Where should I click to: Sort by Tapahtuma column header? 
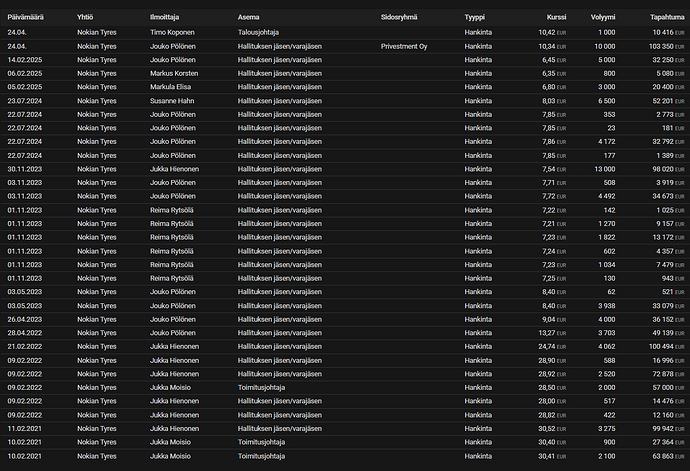pyautogui.click(x=667, y=17)
